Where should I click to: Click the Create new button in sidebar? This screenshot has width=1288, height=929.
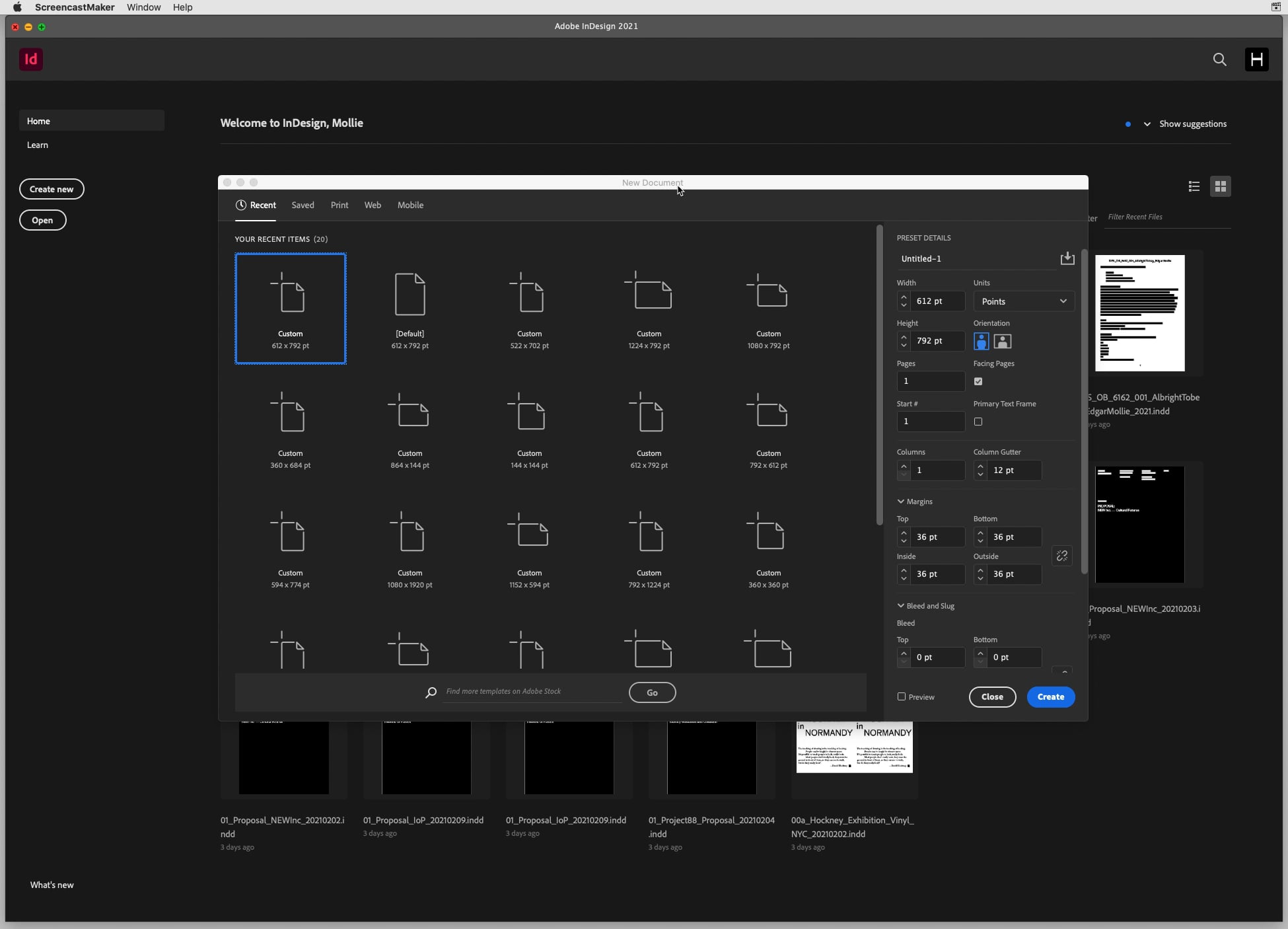point(52,189)
